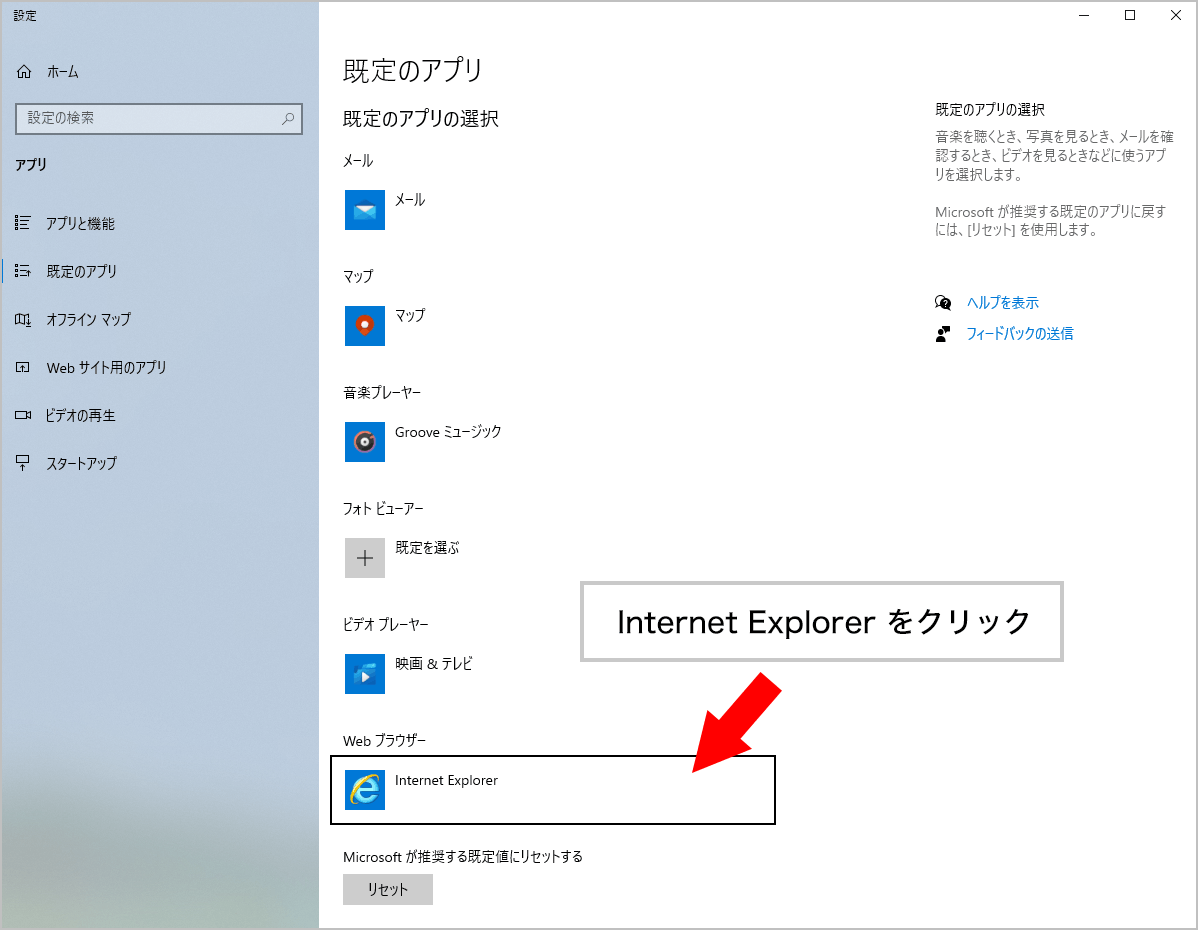Focus the 設定の検索 search field

coord(159,118)
